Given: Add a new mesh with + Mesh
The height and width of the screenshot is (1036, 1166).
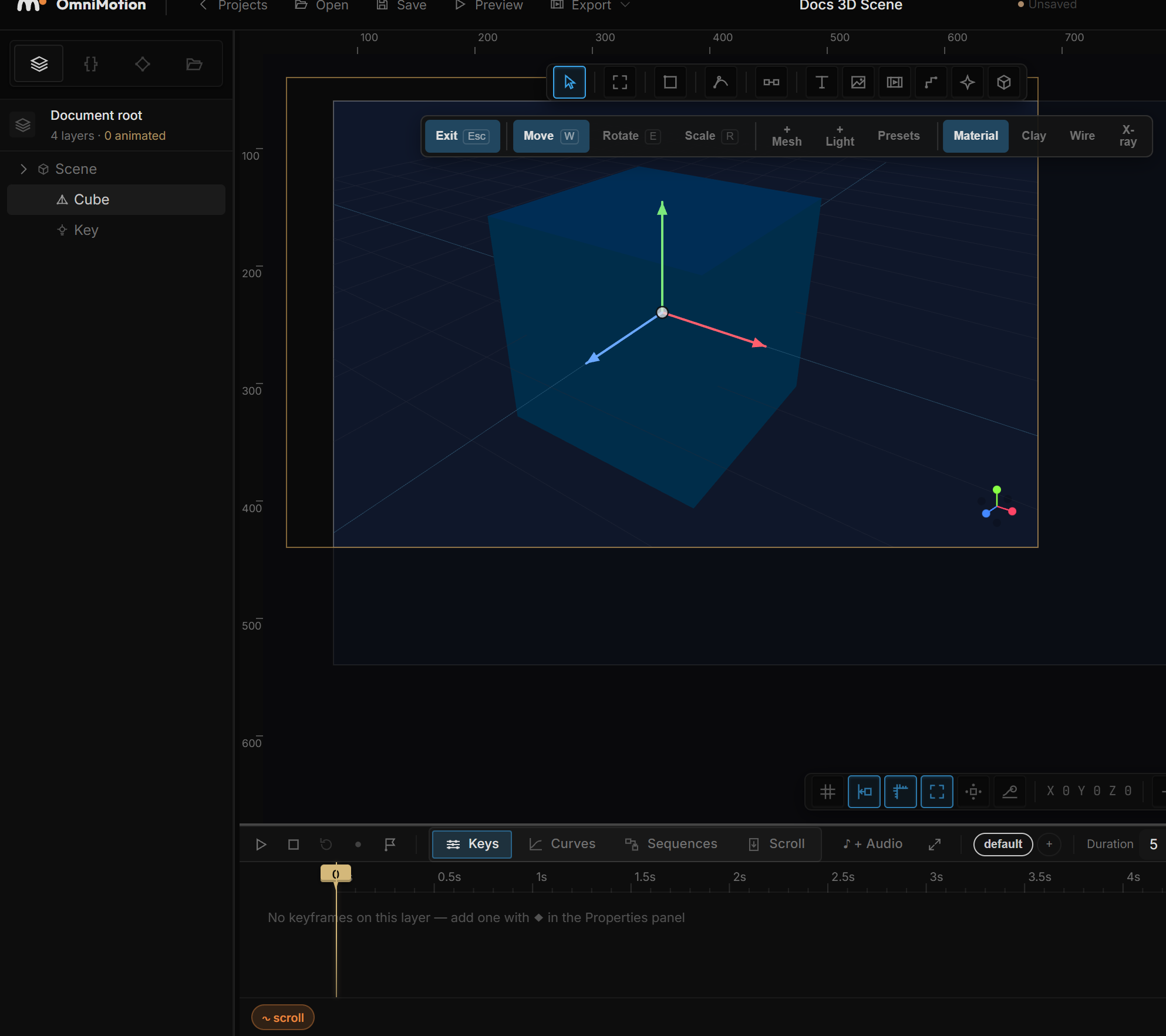Looking at the screenshot, I should 786,136.
